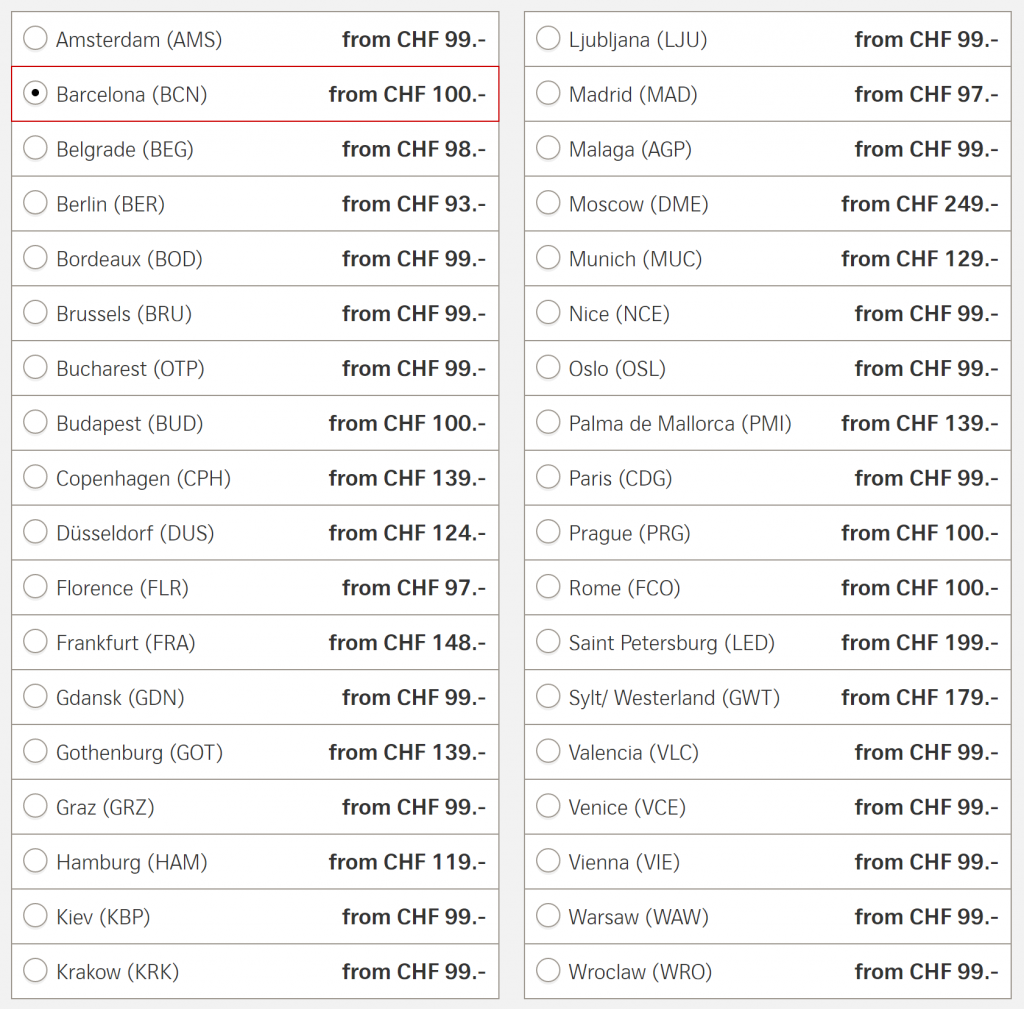
Task: Select Sylt/ Westerland (GWT) destination
Action: [548, 697]
